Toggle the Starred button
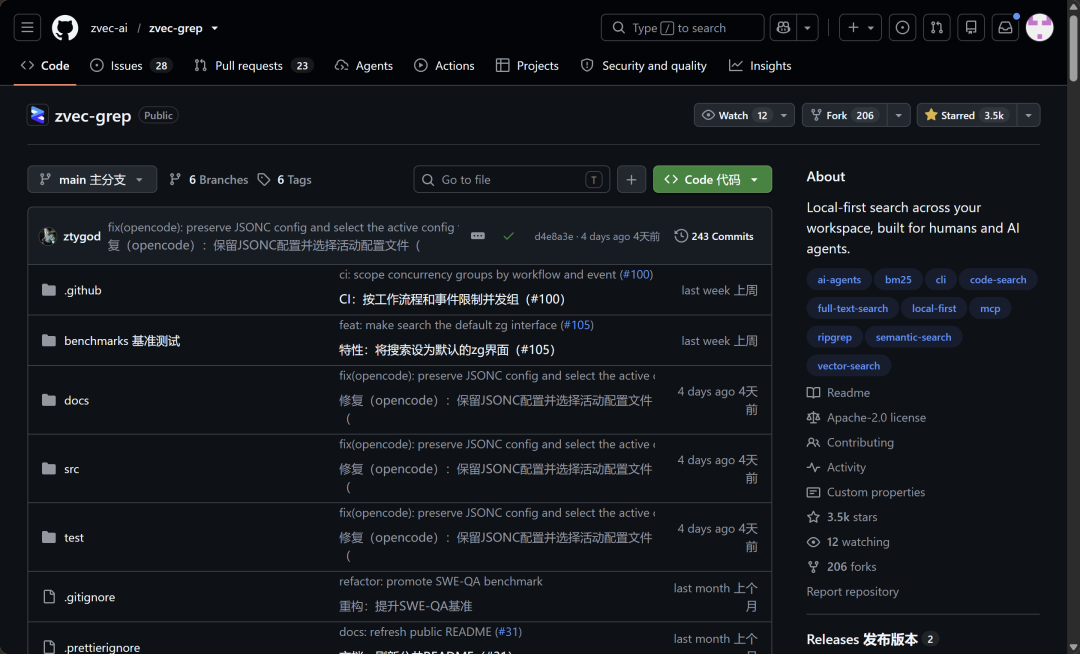1080x654 pixels. click(x=966, y=115)
